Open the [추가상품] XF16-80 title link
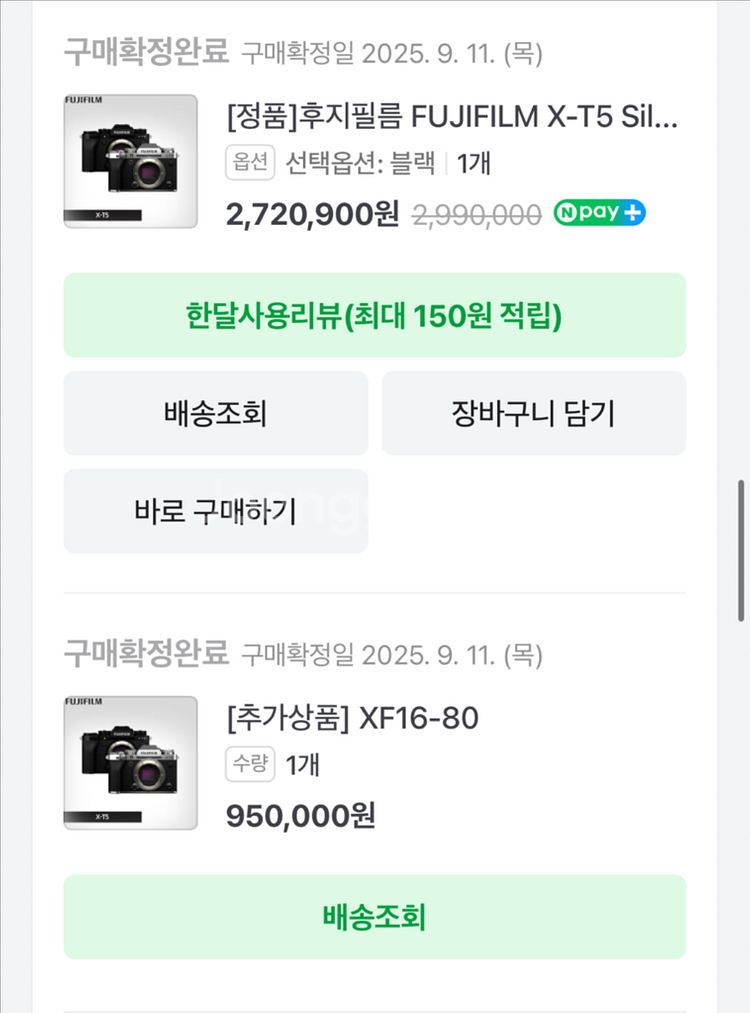The width and height of the screenshot is (750, 1013). [352, 718]
